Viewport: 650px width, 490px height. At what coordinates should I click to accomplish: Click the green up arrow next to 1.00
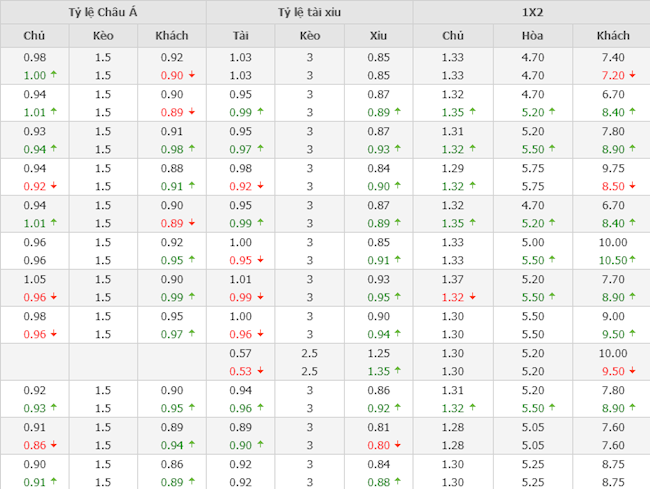pyautogui.click(x=53, y=75)
